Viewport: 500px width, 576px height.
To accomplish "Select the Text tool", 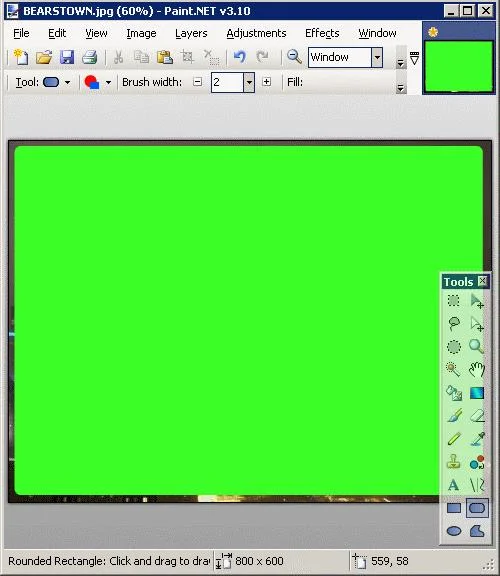I will (x=454, y=485).
